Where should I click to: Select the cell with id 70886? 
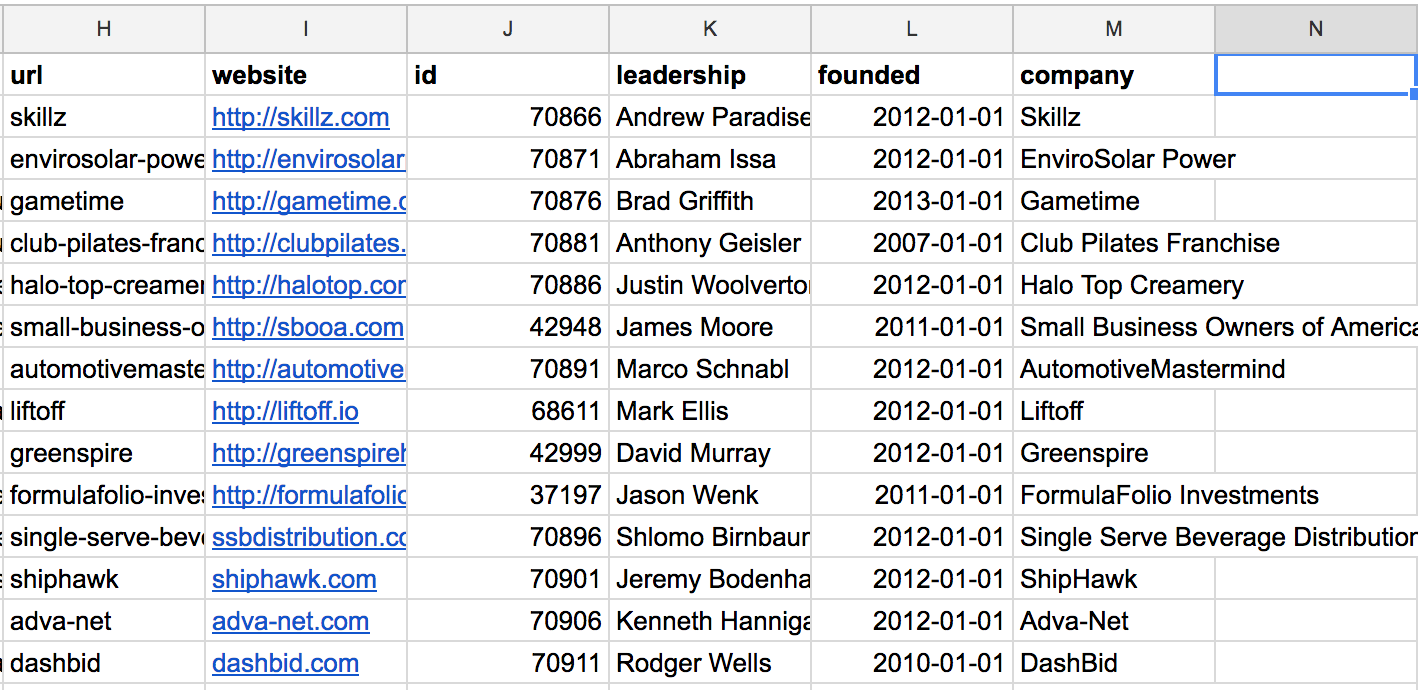pos(508,285)
